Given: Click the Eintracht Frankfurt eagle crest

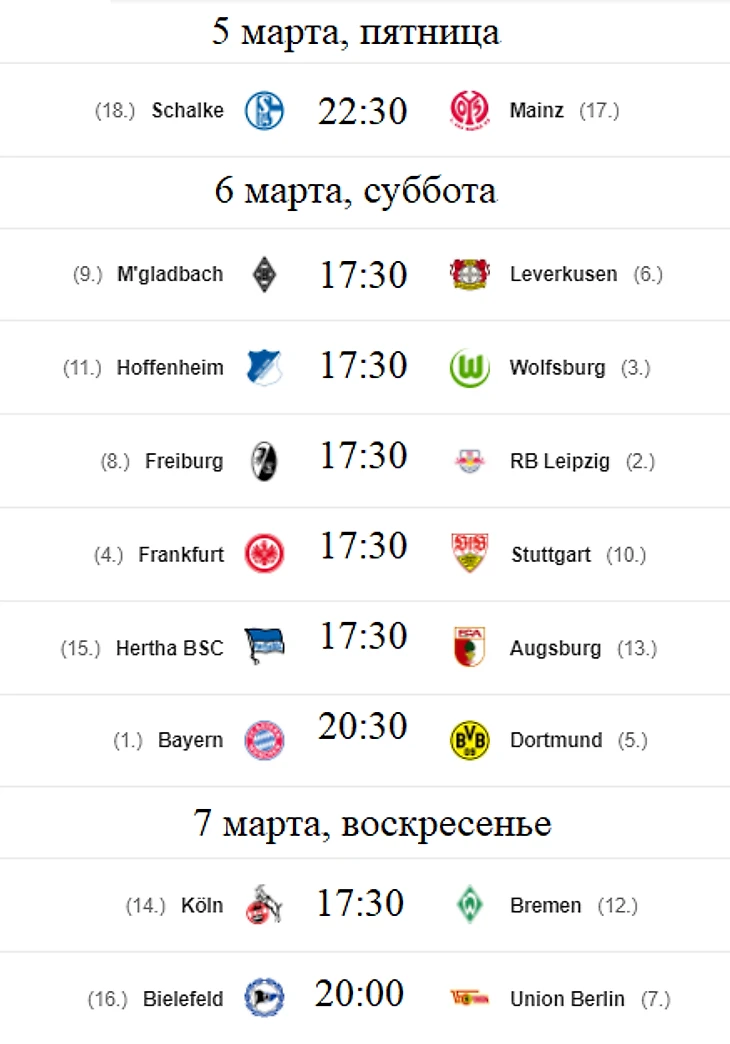Looking at the screenshot, I should coord(264,554).
